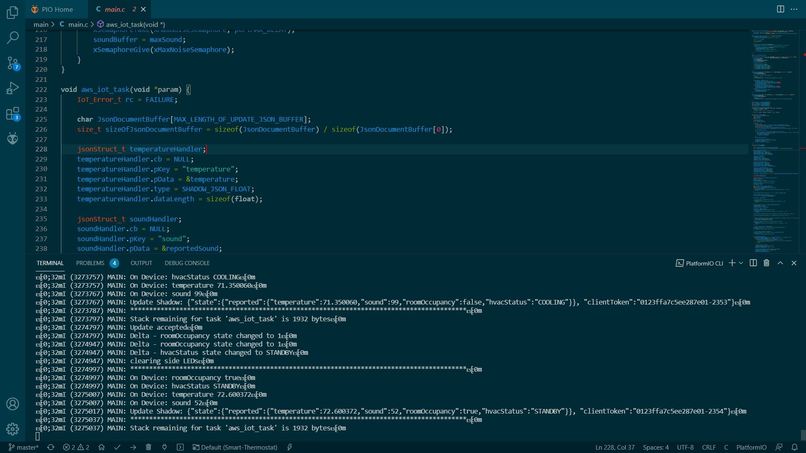Open the Run and Debug view
Image resolution: width=806 pixels, height=453 pixels.
(x=12, y=88)
